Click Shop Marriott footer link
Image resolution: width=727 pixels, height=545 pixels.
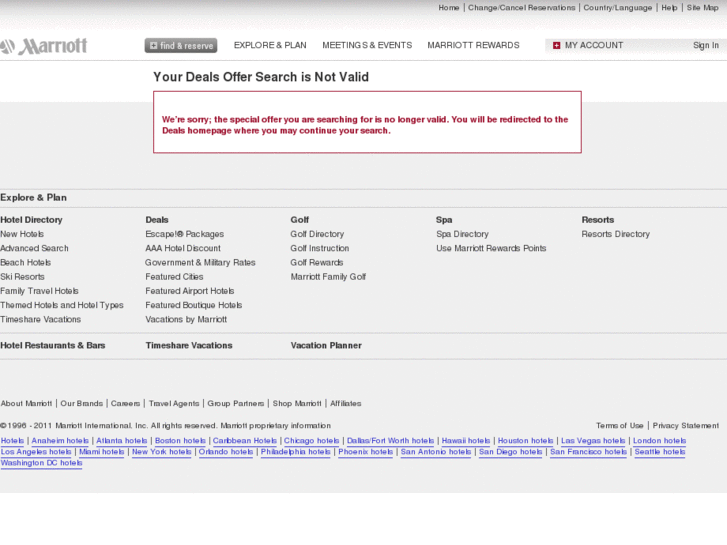[x=297, y=404]
